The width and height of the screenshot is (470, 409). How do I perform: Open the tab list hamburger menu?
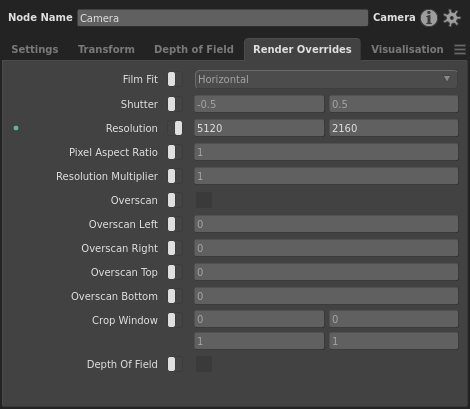click(460, 50)
